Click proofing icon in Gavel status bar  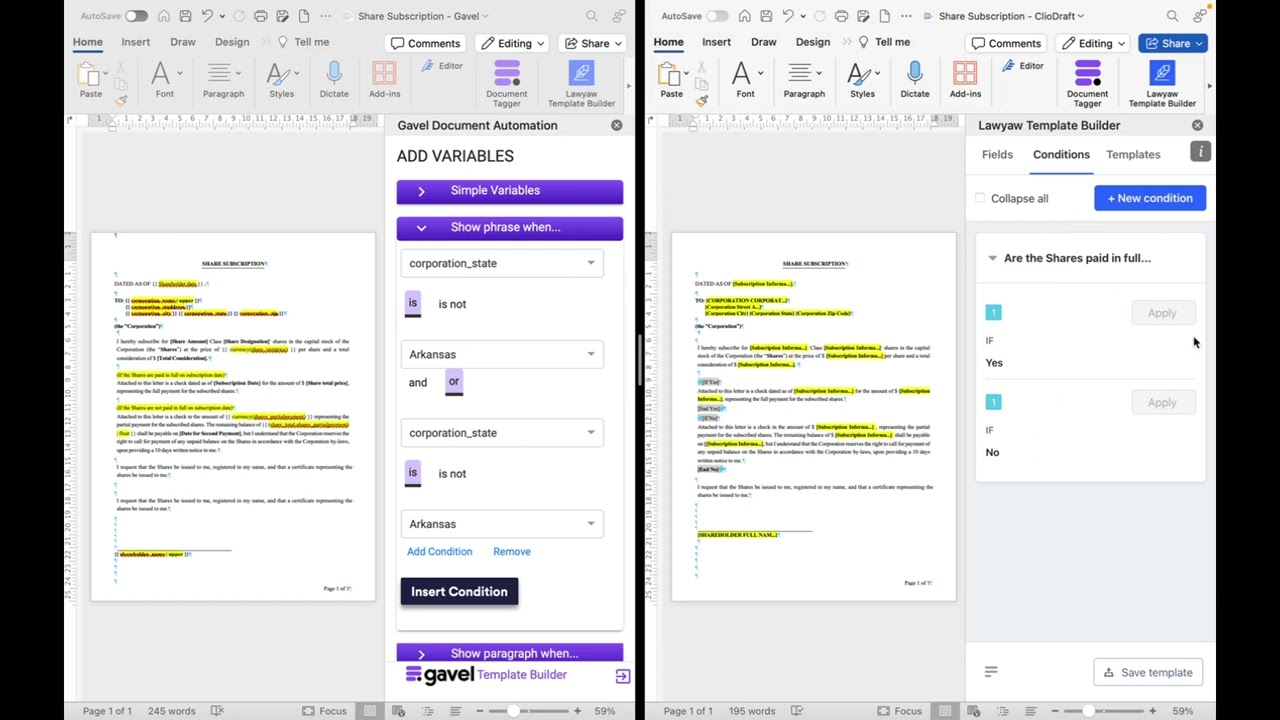click(217, 711)
